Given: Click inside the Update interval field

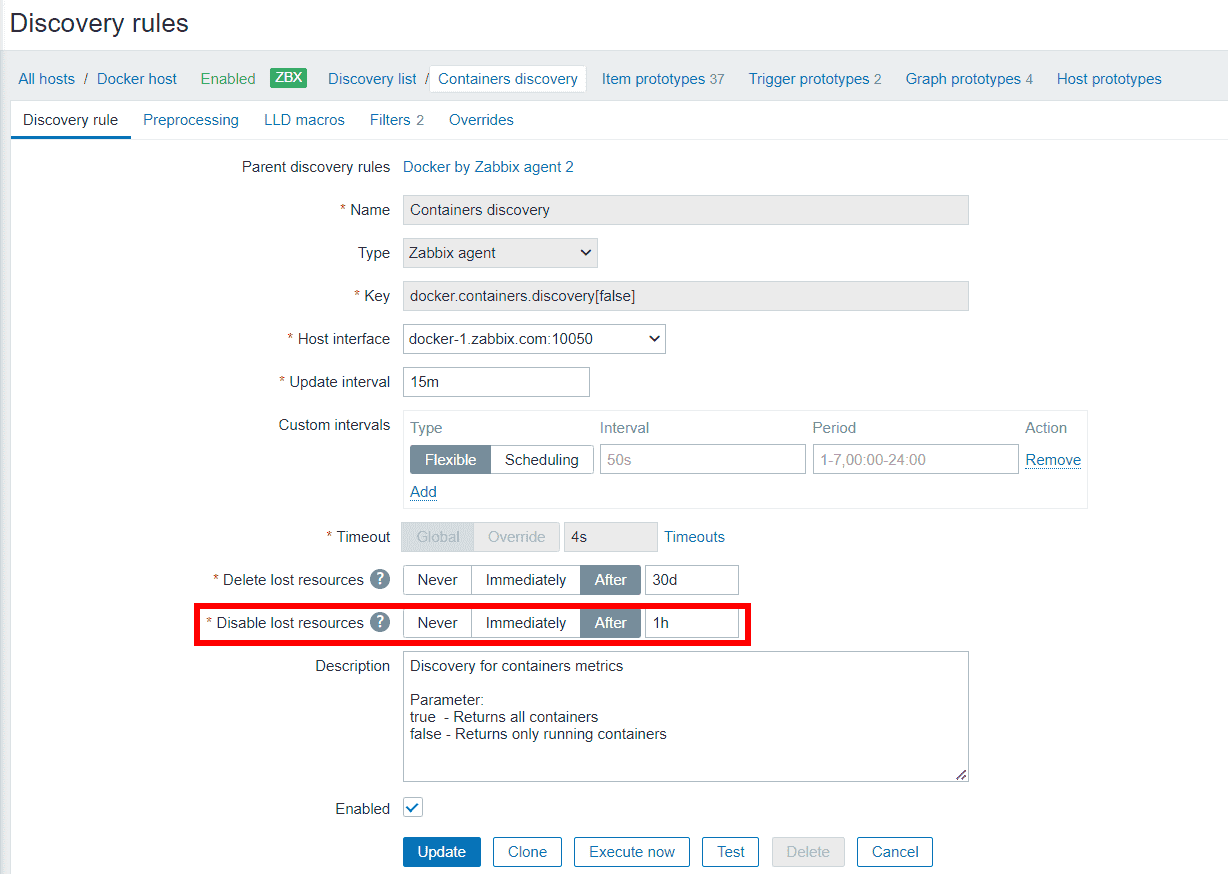Looking at the screenshot, I should tap(495, 381).
